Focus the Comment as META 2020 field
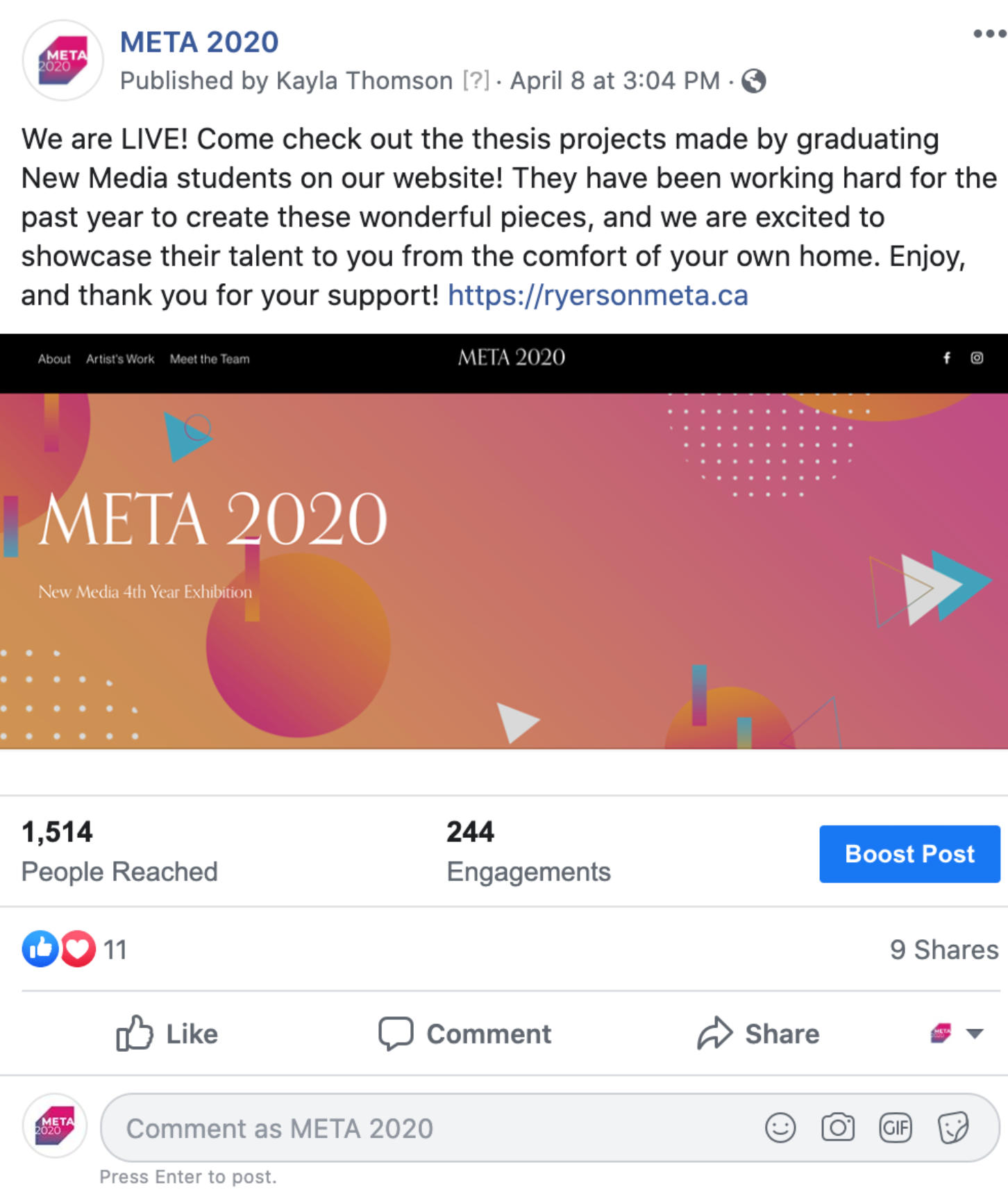The width and height of the screenshot is (1008, 1201). click(430, 1128)
